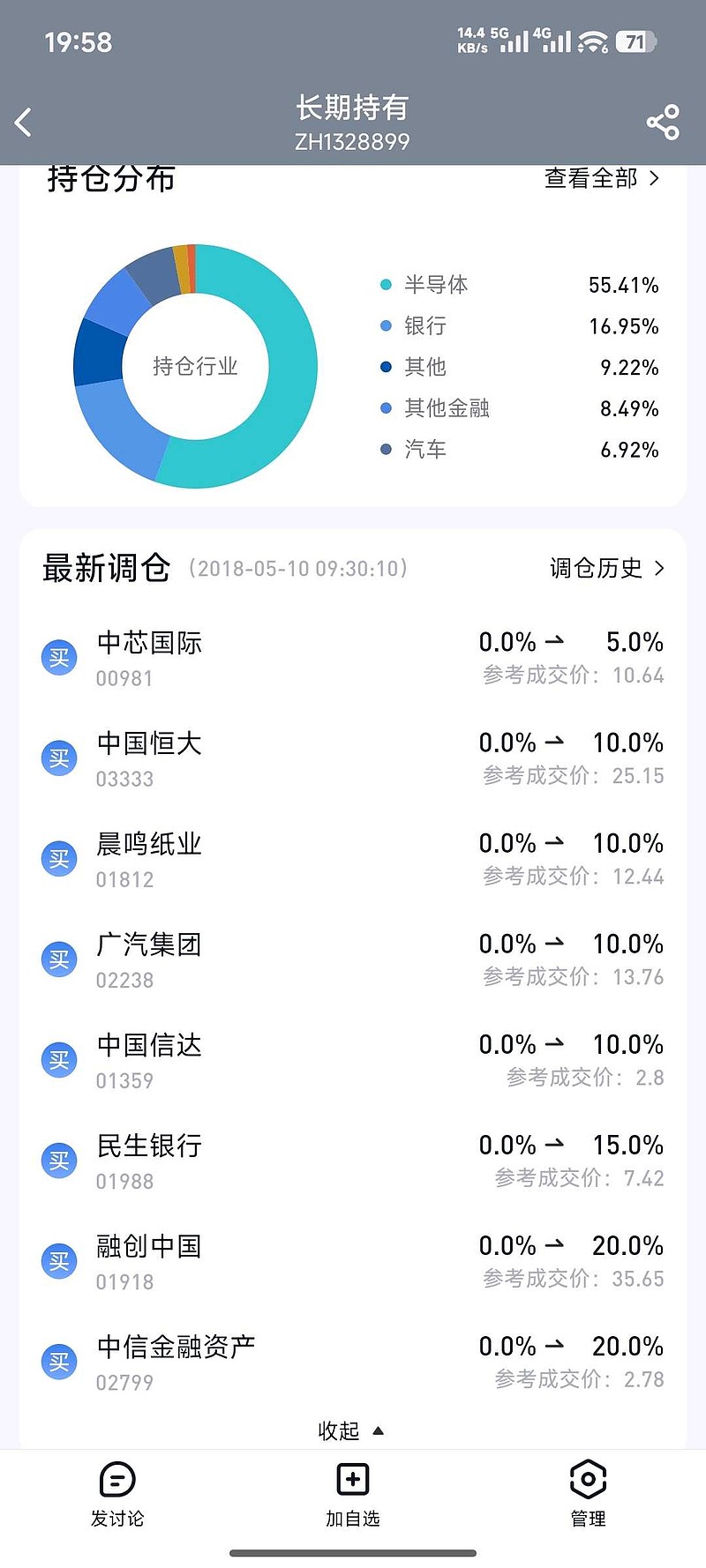The width and height of the screenshot is (706, 1568).
Task: Tap the back arrow icon
Action: [x=24, y=123]
